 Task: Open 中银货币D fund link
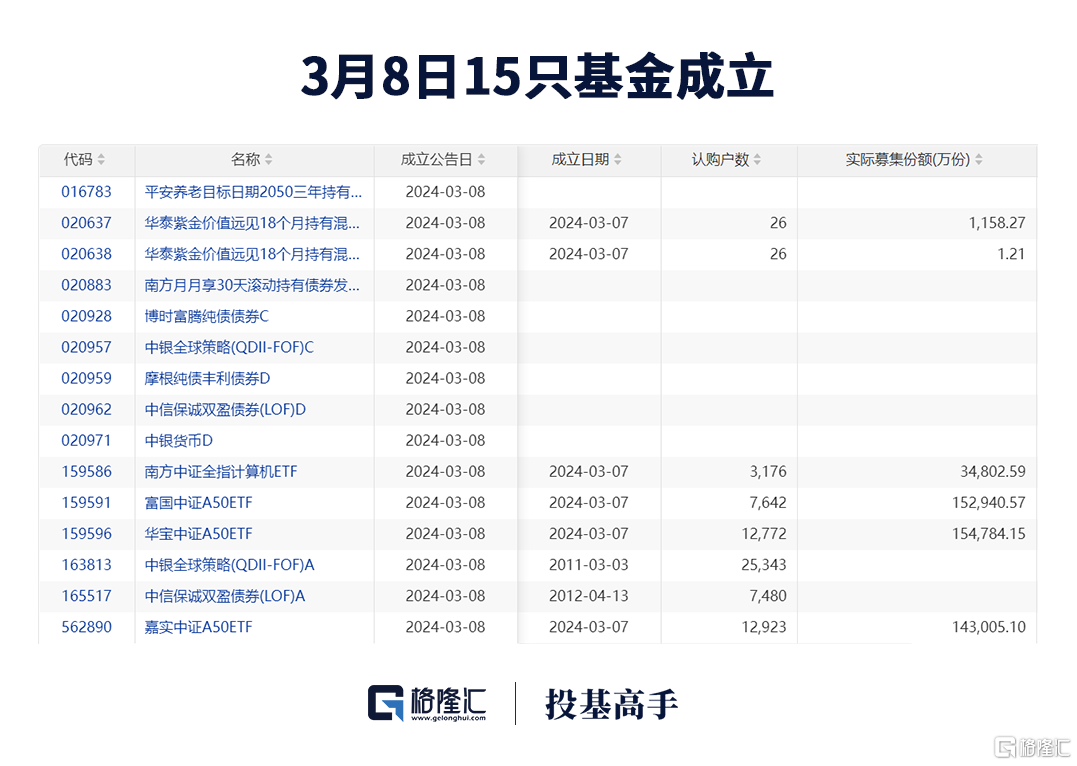[179, 440]
